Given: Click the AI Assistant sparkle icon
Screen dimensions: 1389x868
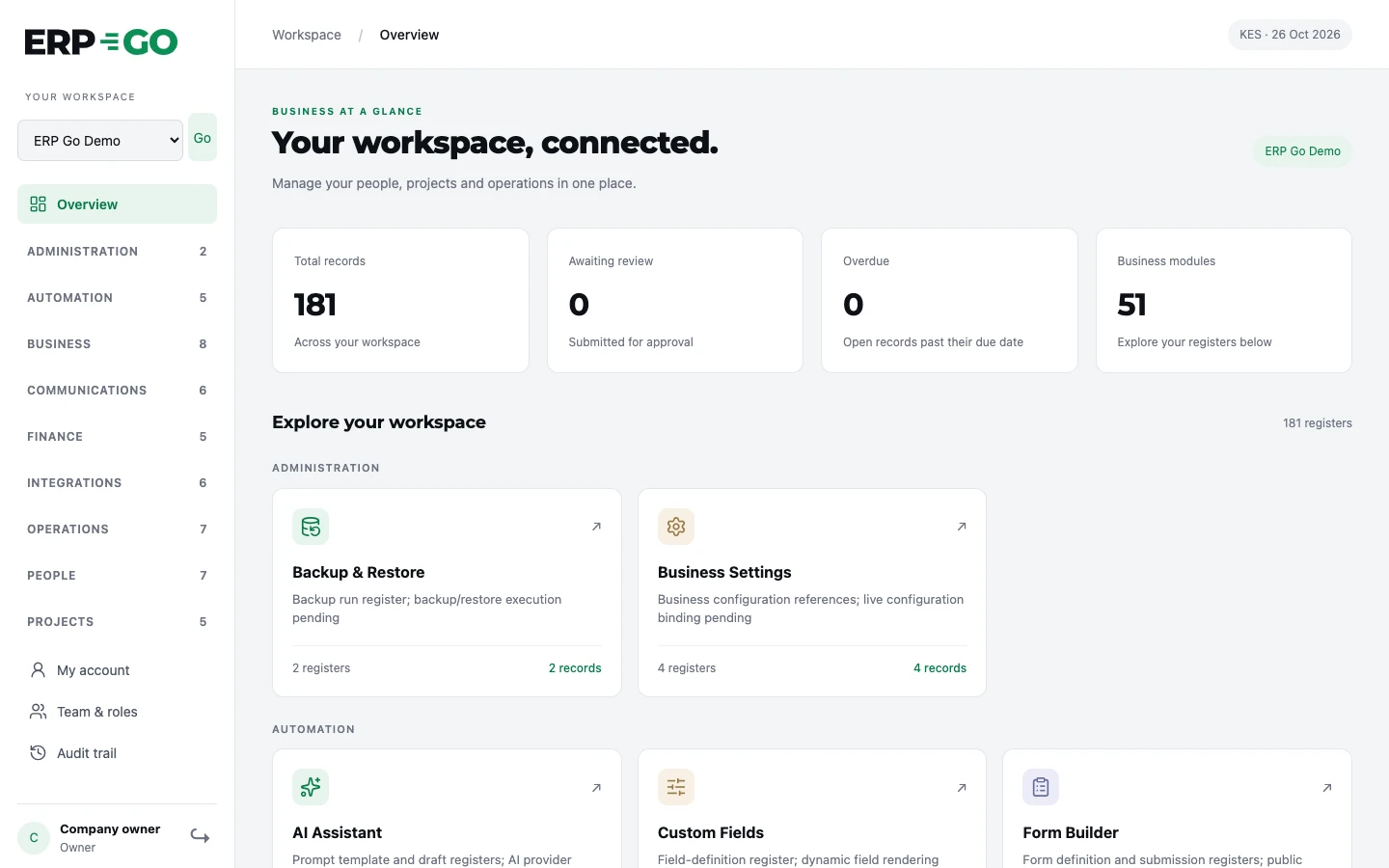Looking at the screenshot, I should (x=311, y=787).
